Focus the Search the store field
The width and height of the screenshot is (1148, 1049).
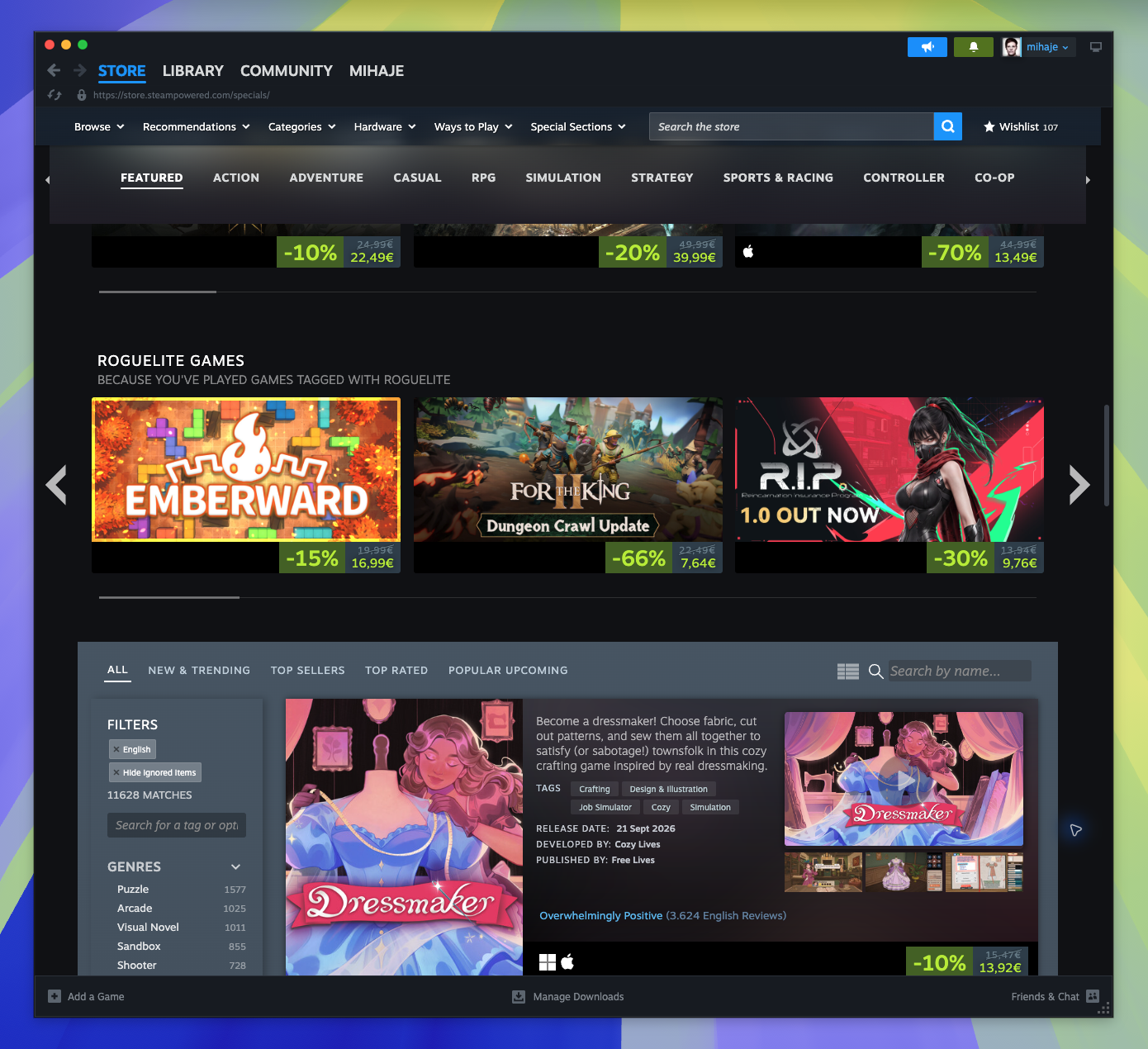pos(791,126)
